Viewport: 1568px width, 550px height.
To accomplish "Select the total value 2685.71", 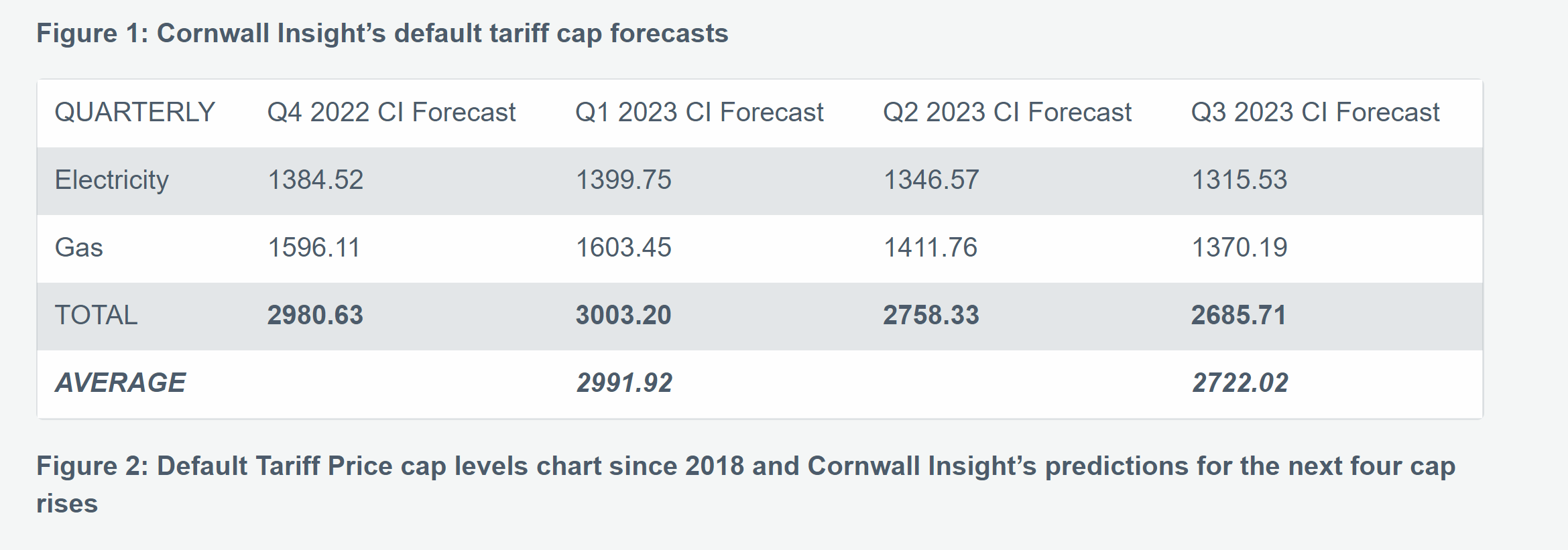I will click(x=1239, y=316).
